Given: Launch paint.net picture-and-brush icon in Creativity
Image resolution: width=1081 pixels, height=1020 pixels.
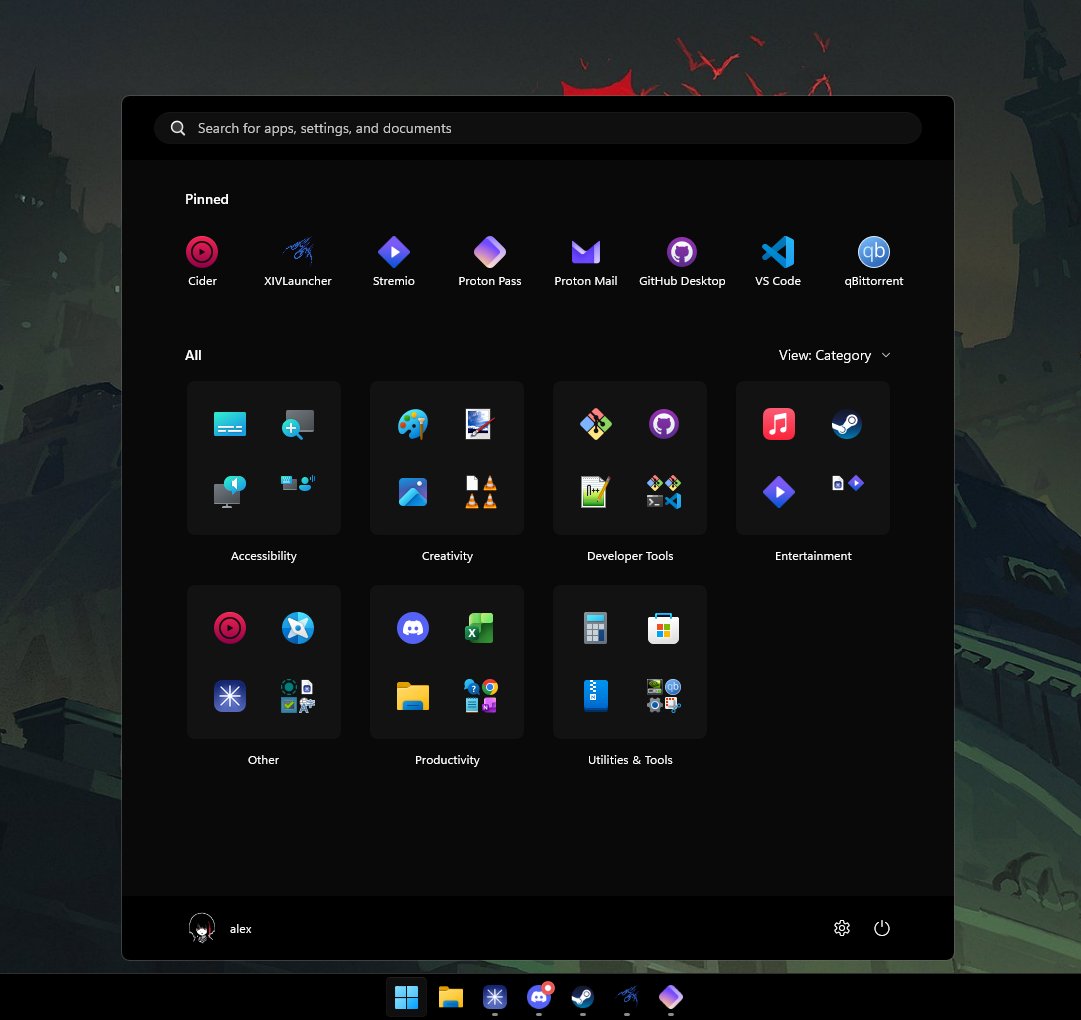Looking at the screenshot, I should [478, 424].
